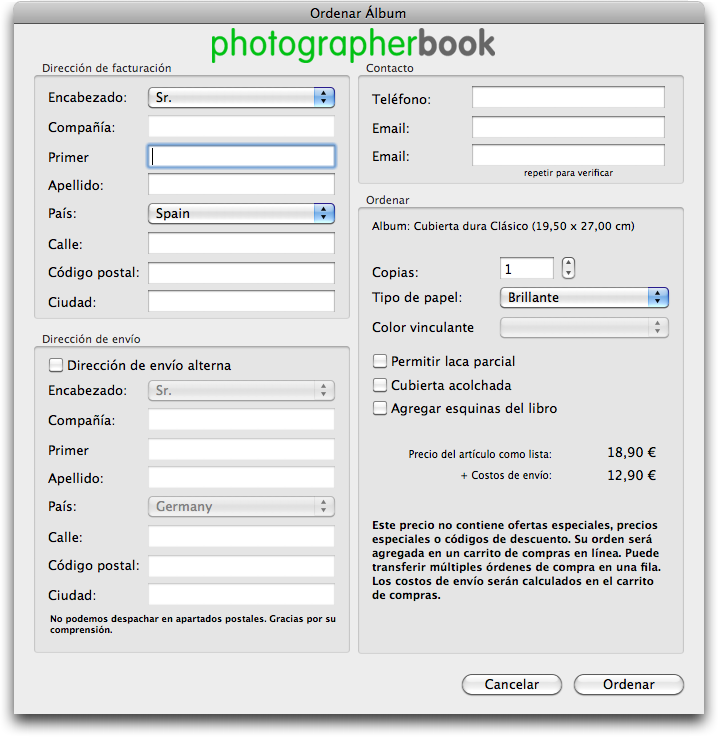This screenshot has width=718, height=737.
Task: Check the Cubierta acolchada option
Action: point(380,385)
